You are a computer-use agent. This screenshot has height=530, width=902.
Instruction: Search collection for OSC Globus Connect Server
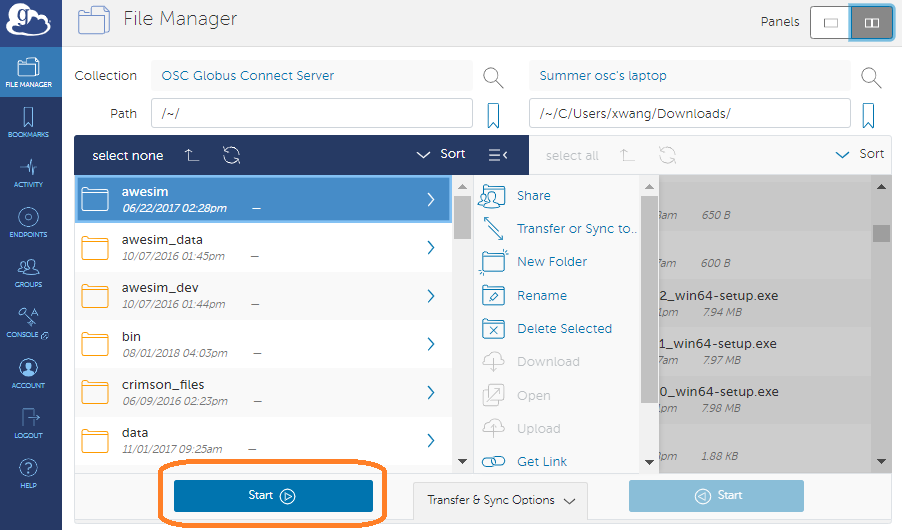[493, 77]
